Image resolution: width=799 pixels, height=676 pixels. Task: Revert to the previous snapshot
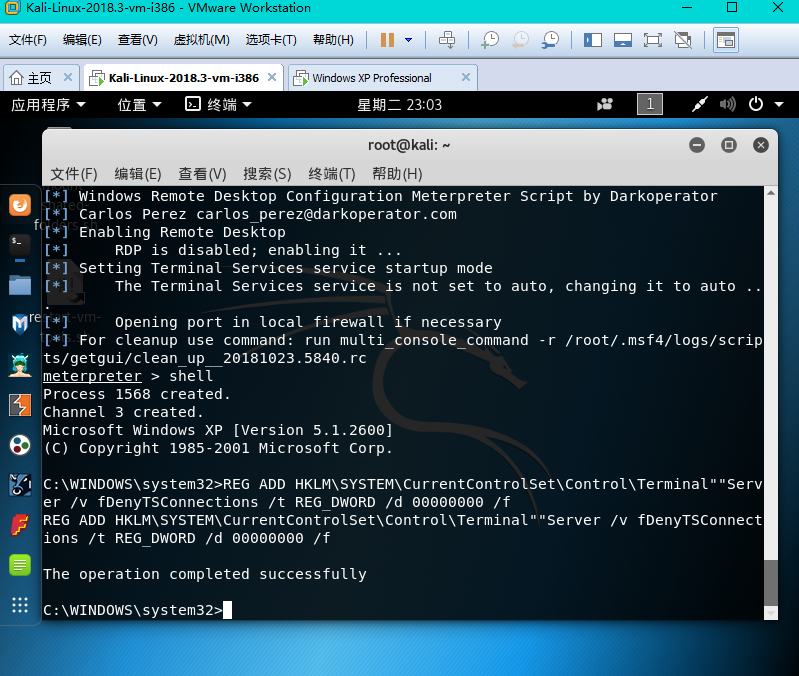[x=520, y=40]
